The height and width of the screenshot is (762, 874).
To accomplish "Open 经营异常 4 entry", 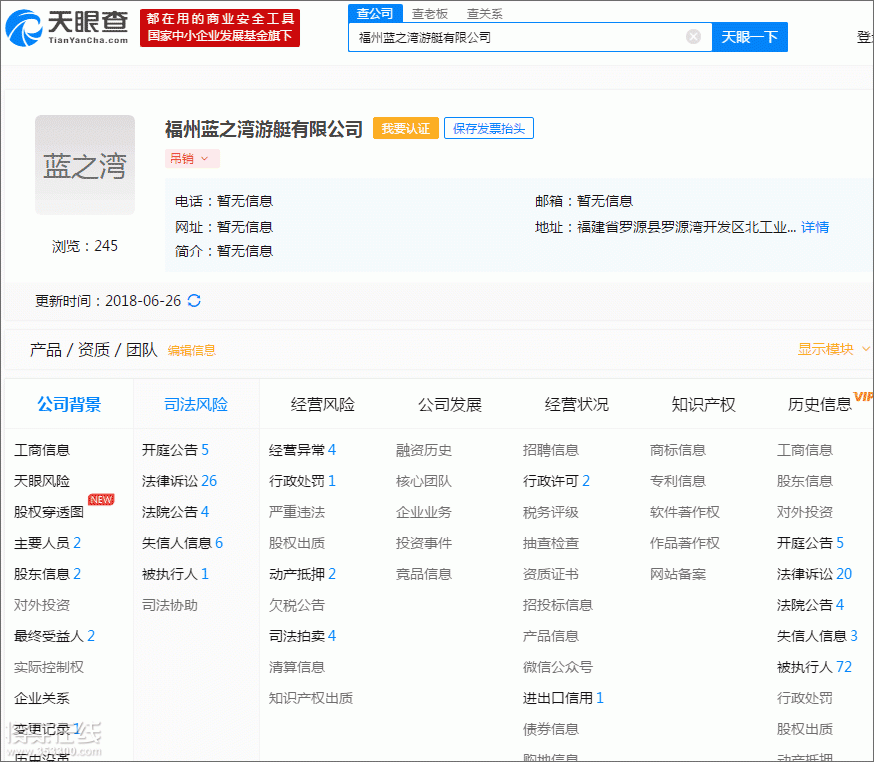I will tap(302, 450).
